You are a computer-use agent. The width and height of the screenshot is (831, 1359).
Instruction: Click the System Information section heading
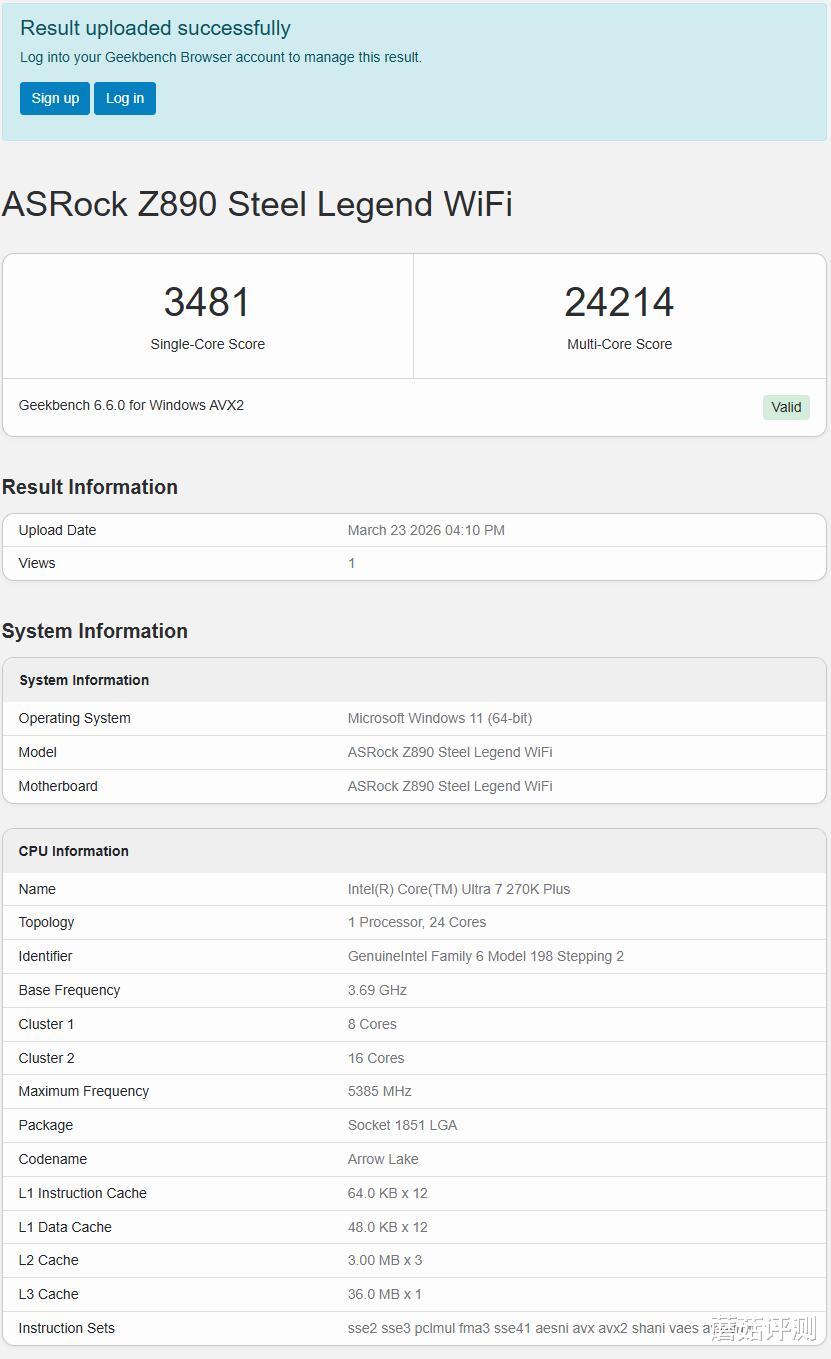click(95, 631)
